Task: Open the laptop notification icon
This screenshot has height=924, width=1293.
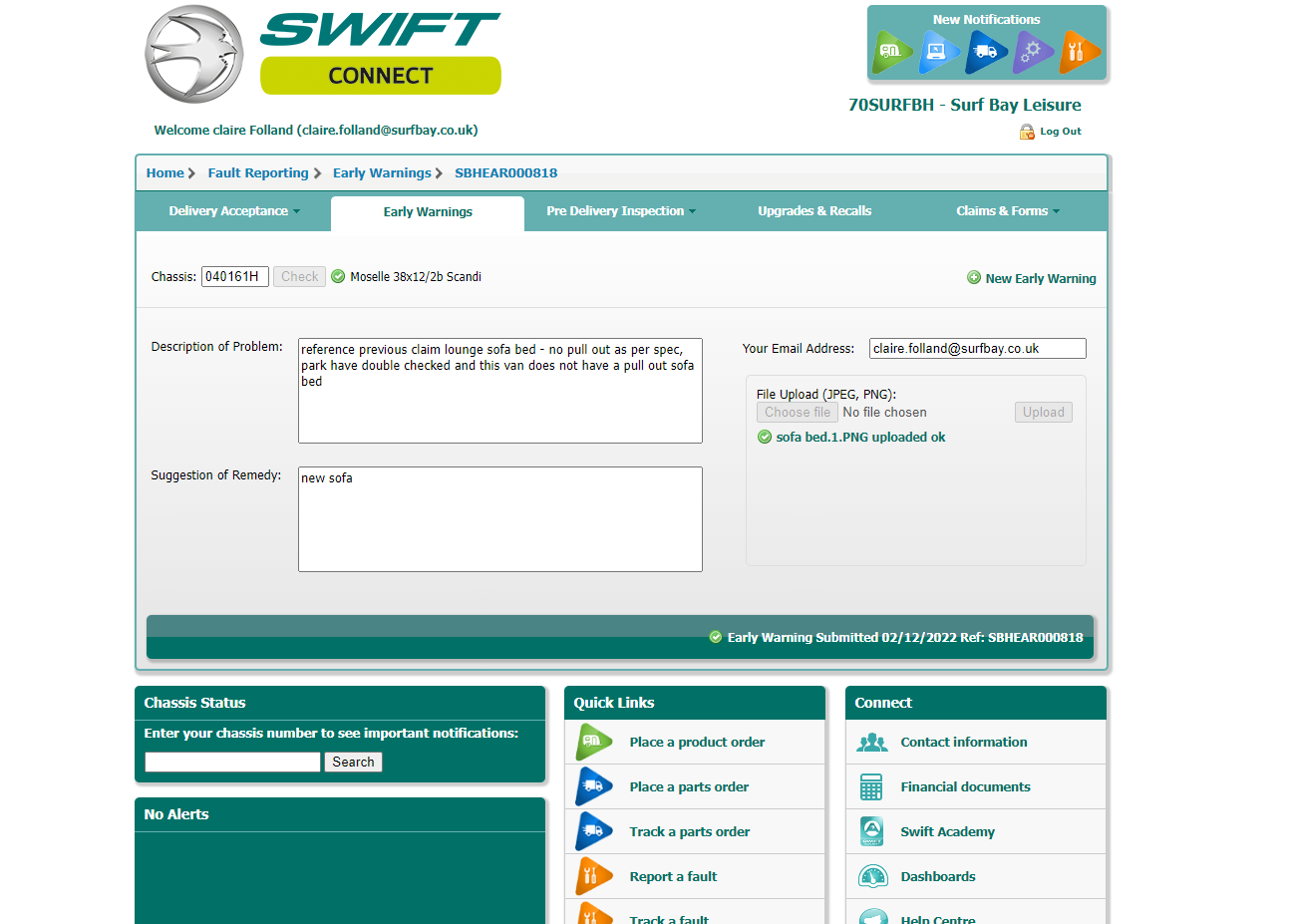Action: (938, 52)
